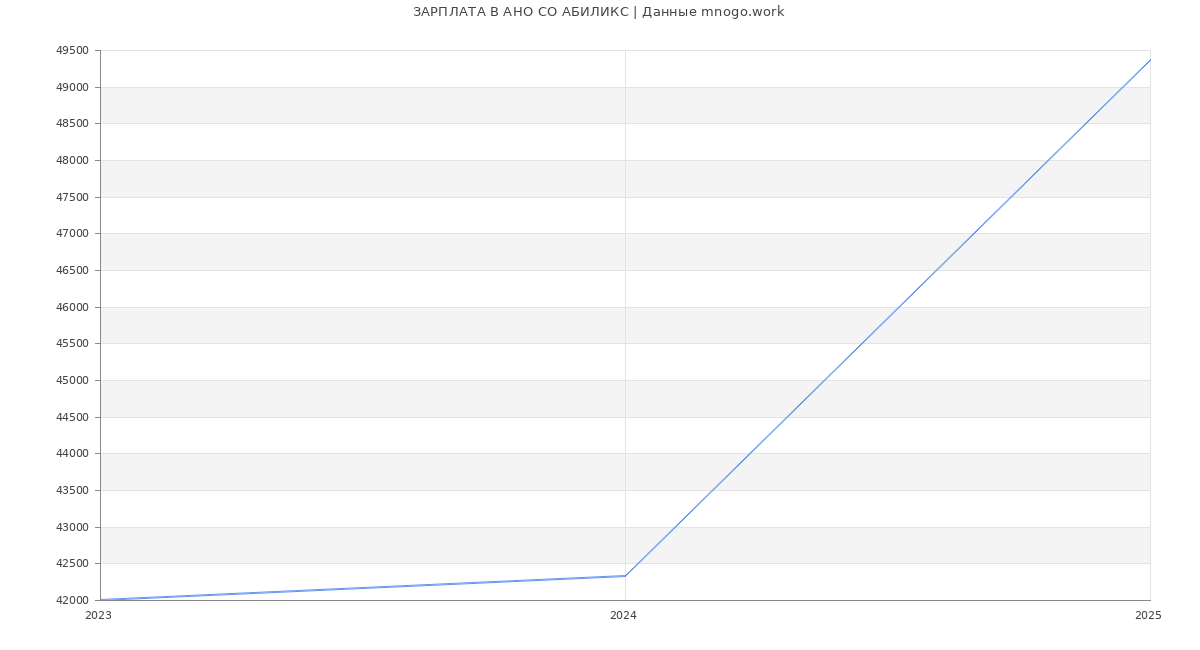Click the 48000 y-axis label
Viewport: 1200px width, 650px height.
pyautogui.click(x=72, y=161)
